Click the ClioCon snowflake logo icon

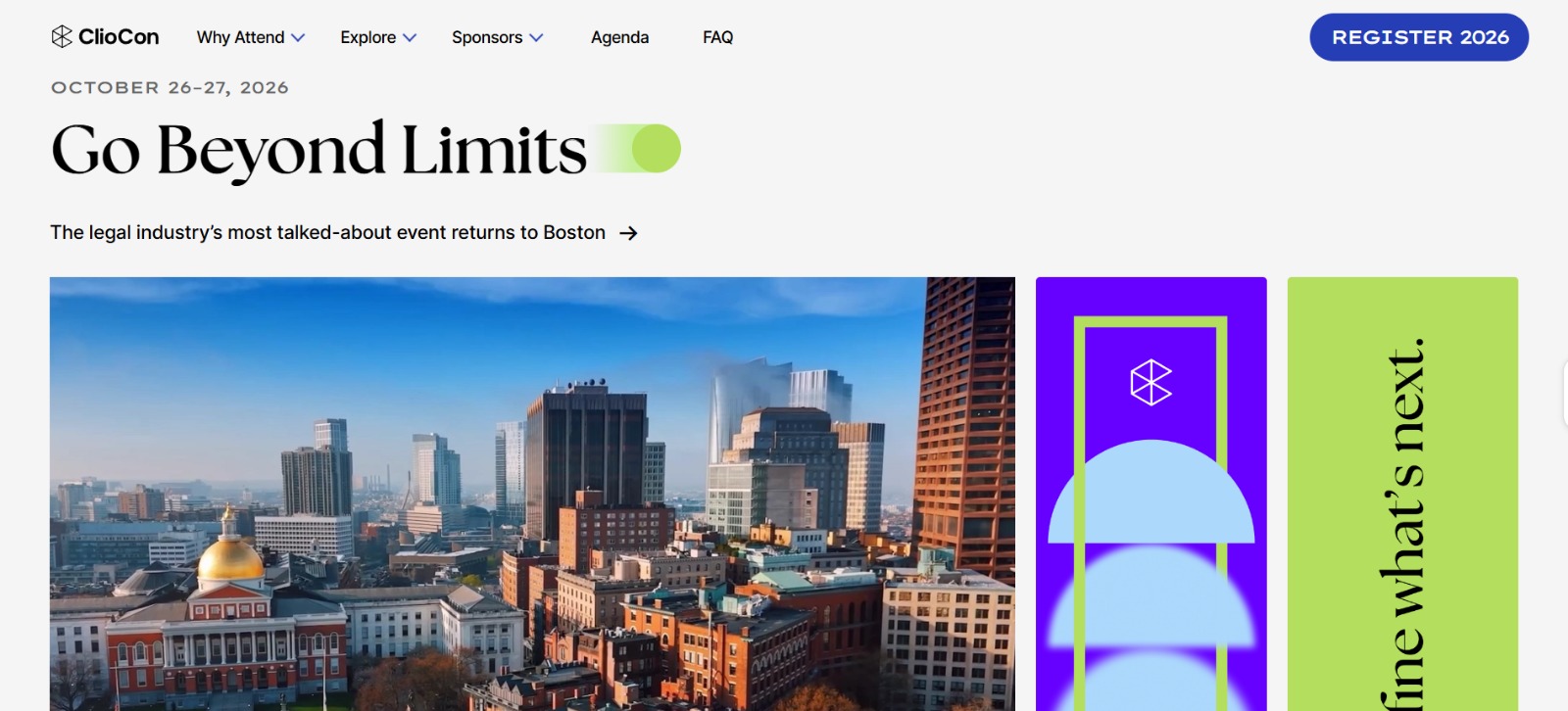click(x=62, y=36)
